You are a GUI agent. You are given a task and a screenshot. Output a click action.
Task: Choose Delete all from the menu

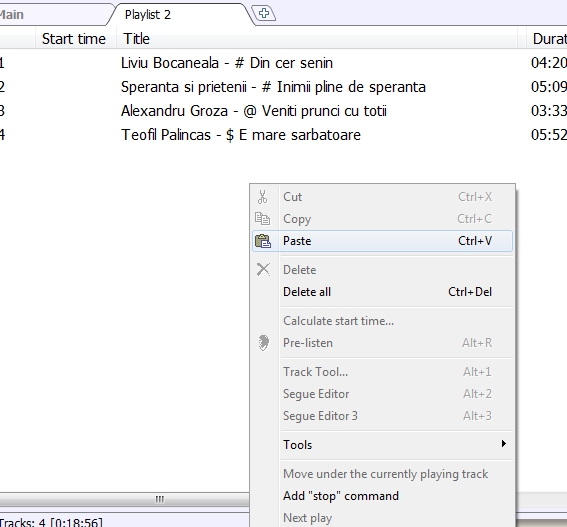(382, 292)
